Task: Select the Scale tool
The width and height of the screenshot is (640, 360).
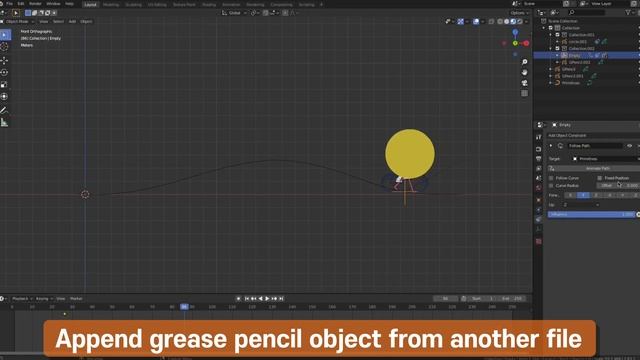Action: (4, 84)
